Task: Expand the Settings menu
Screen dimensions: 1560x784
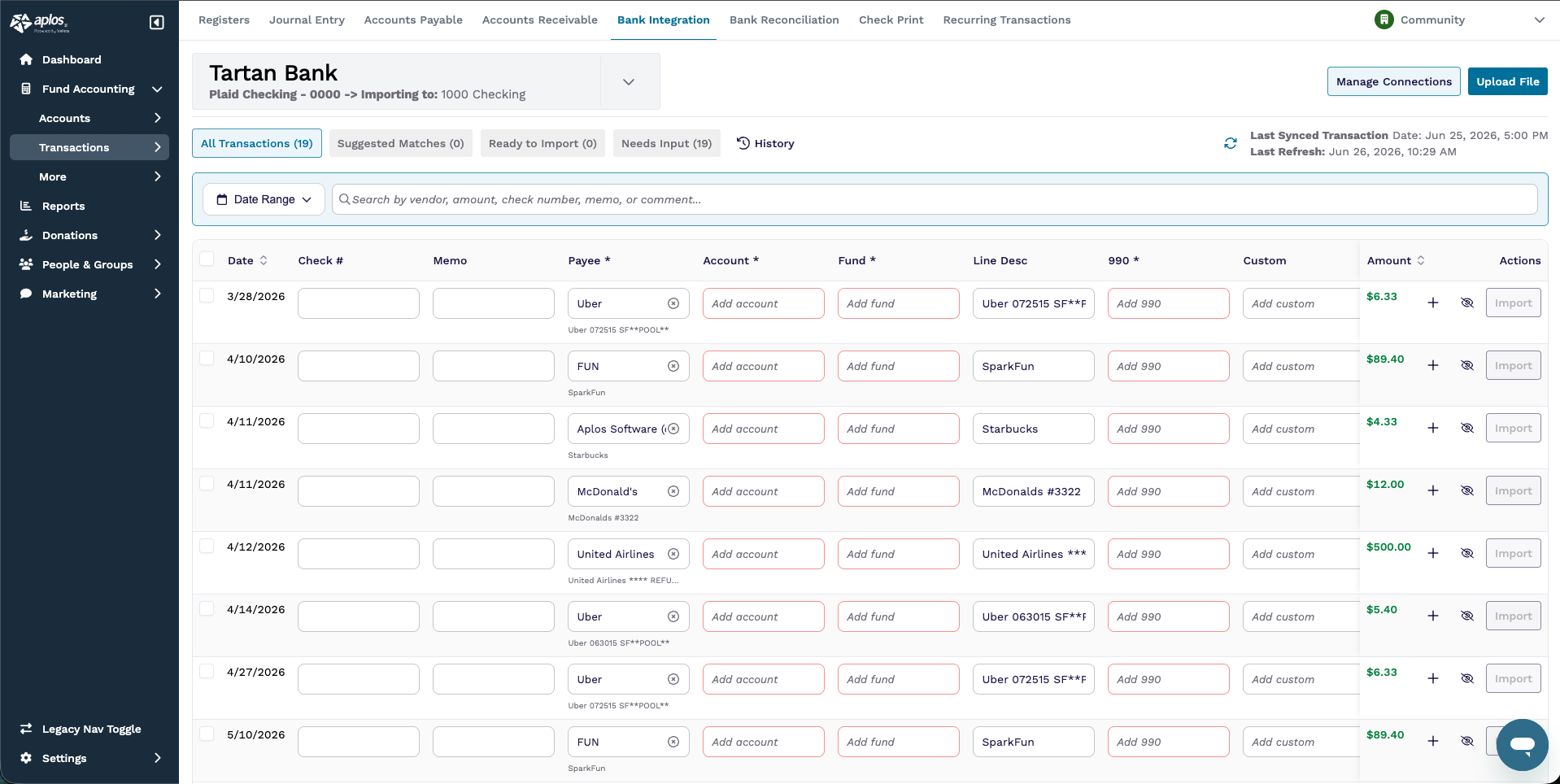Action: (x=157, y=758)
